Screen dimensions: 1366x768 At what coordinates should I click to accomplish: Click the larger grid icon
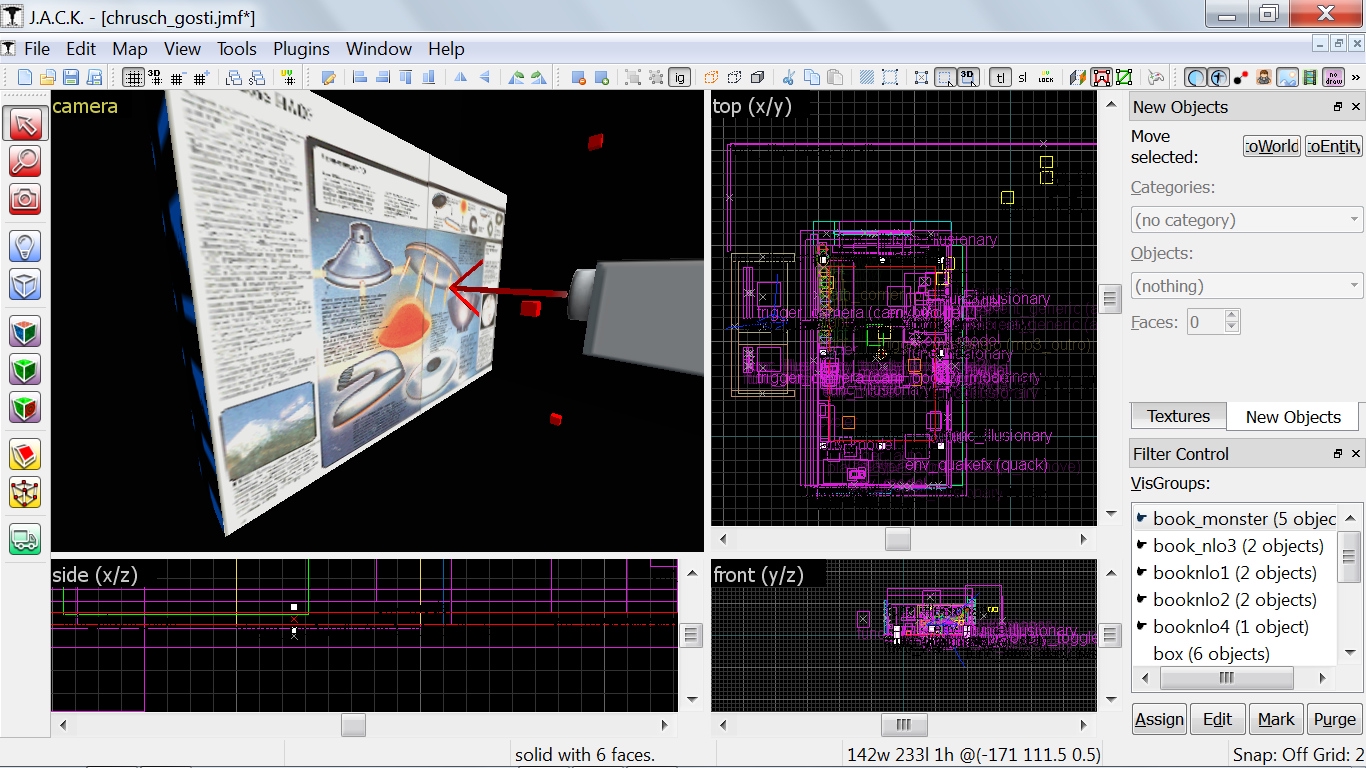coord(201,78)
